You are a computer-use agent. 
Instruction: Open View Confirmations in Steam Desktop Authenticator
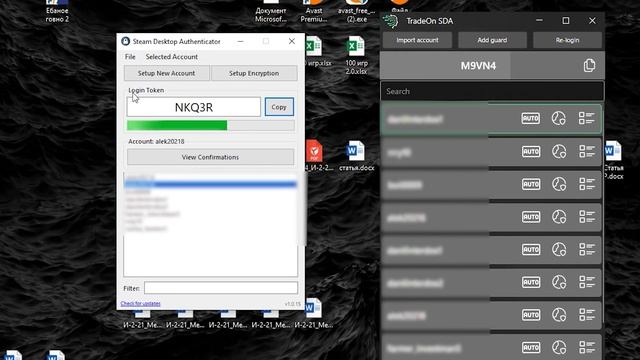[210, 157]
